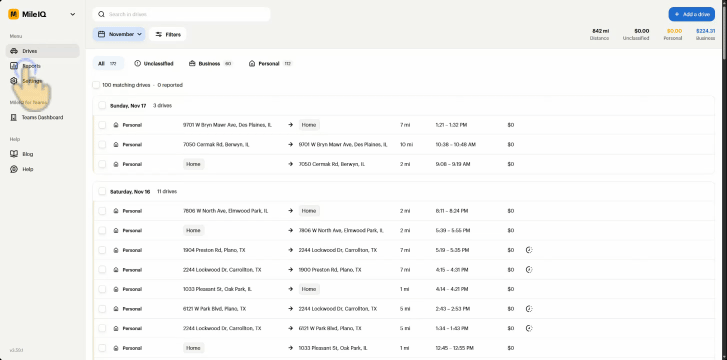Click arrow icon on 10:38 AM drive row
This screenshot has width=727, height=360.
point(290,145)
